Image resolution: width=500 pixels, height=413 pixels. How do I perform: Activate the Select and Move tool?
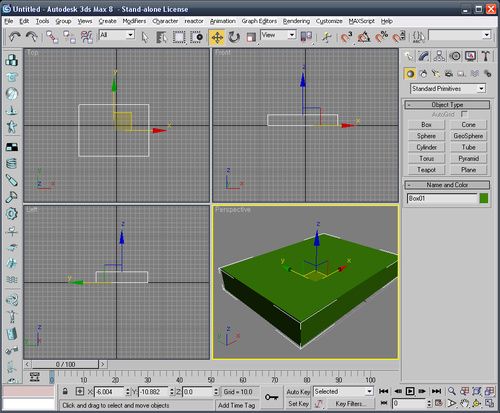(x=217, y=37)
